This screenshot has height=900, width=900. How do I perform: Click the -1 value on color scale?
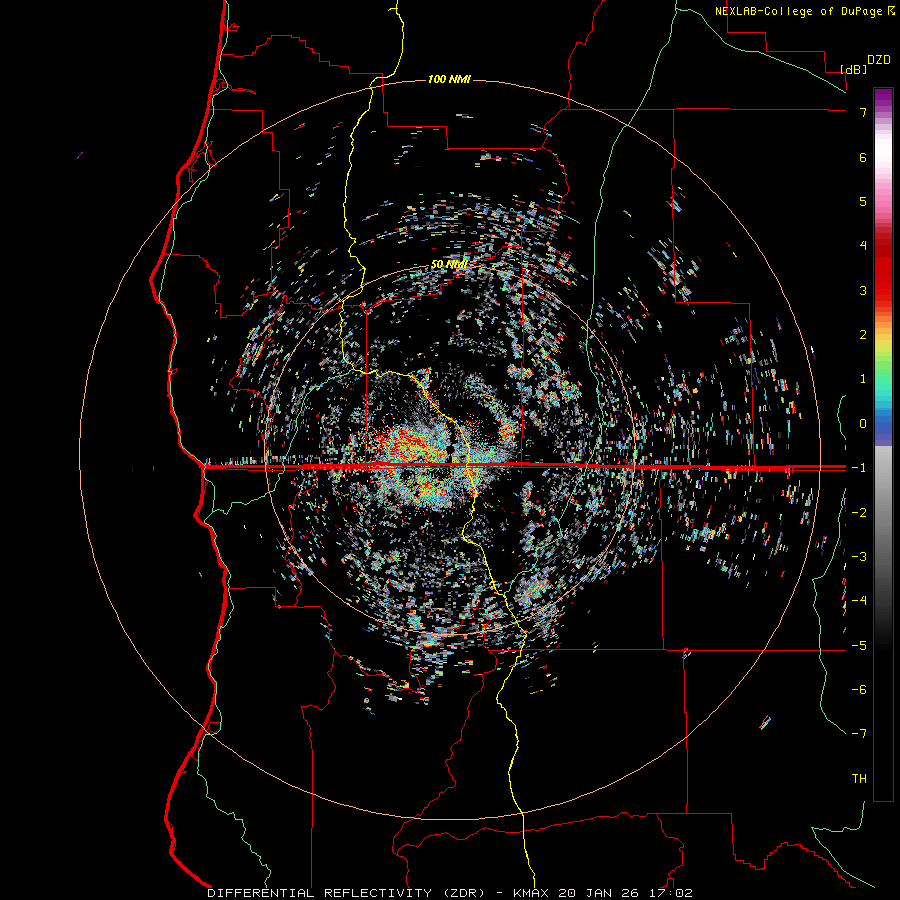click(859, 468)
